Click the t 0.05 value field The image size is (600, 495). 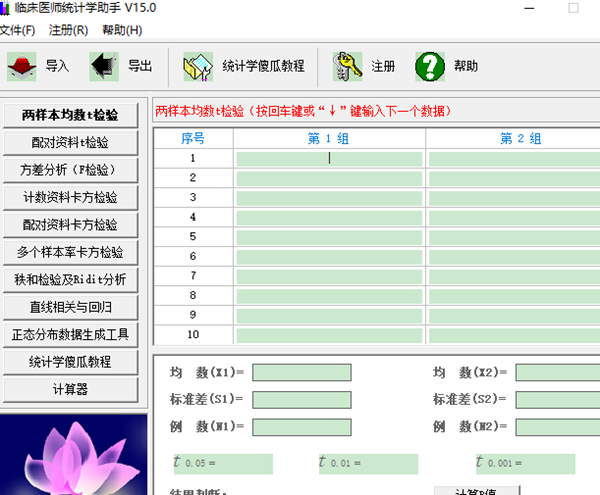pos(223,464)
